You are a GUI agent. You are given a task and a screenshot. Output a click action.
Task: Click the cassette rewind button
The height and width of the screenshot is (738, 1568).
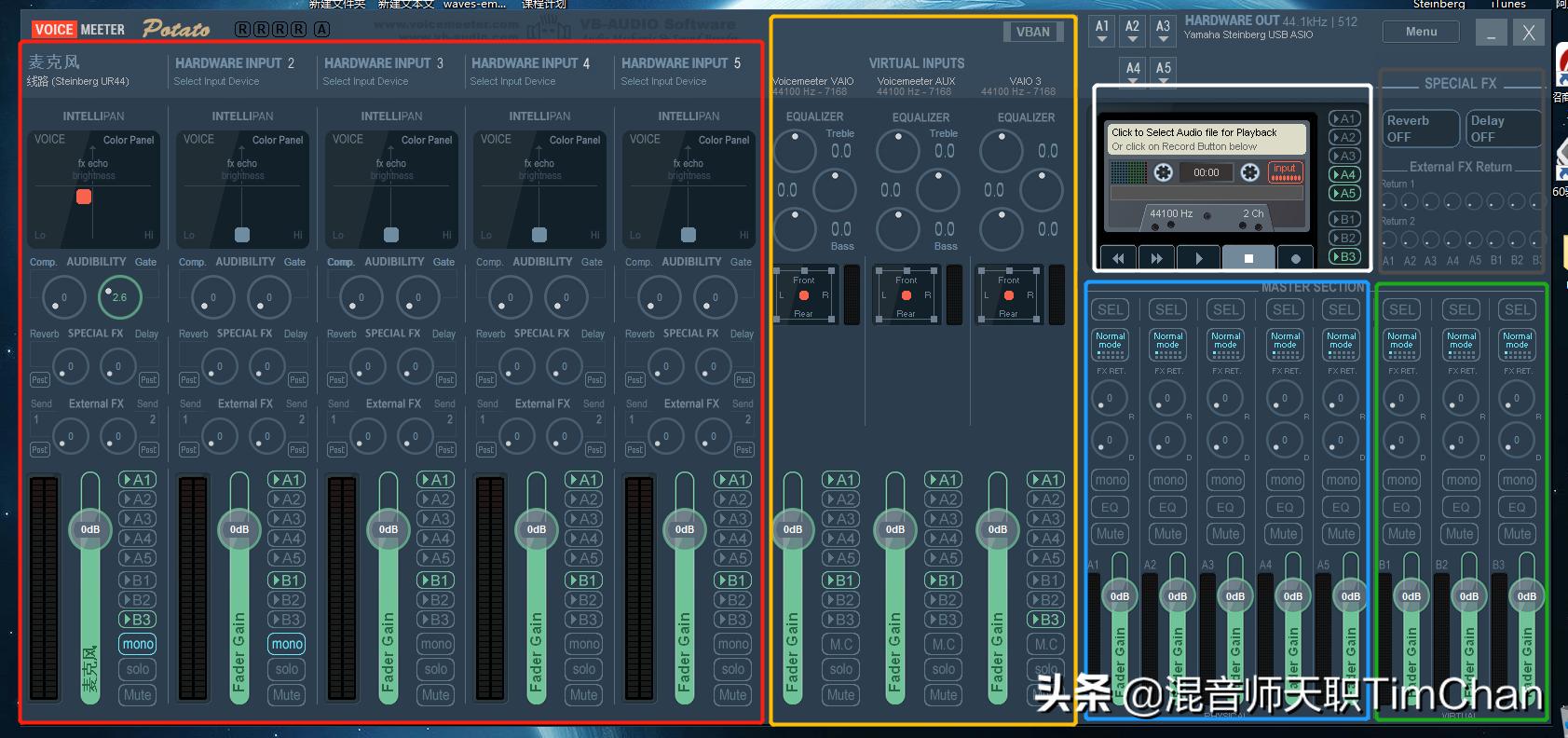1118,258
